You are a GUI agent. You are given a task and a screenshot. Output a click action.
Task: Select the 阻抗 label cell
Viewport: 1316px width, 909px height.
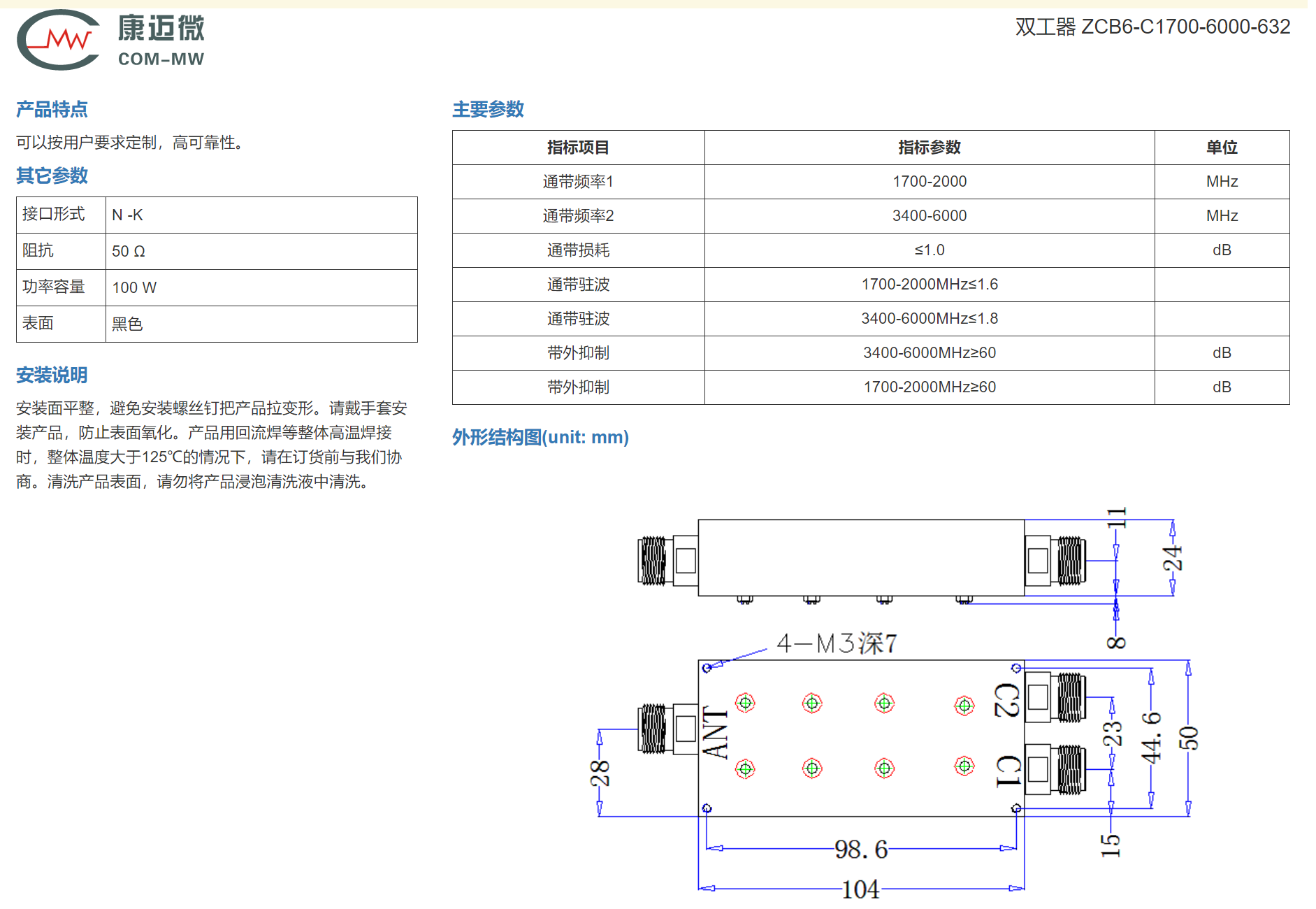(x=62, y=251)
